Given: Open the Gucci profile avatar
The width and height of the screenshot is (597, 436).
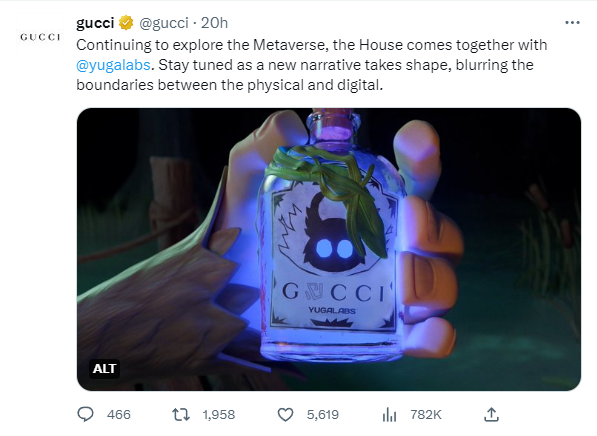Looking at the screenshot, I should tap(40, 37).
